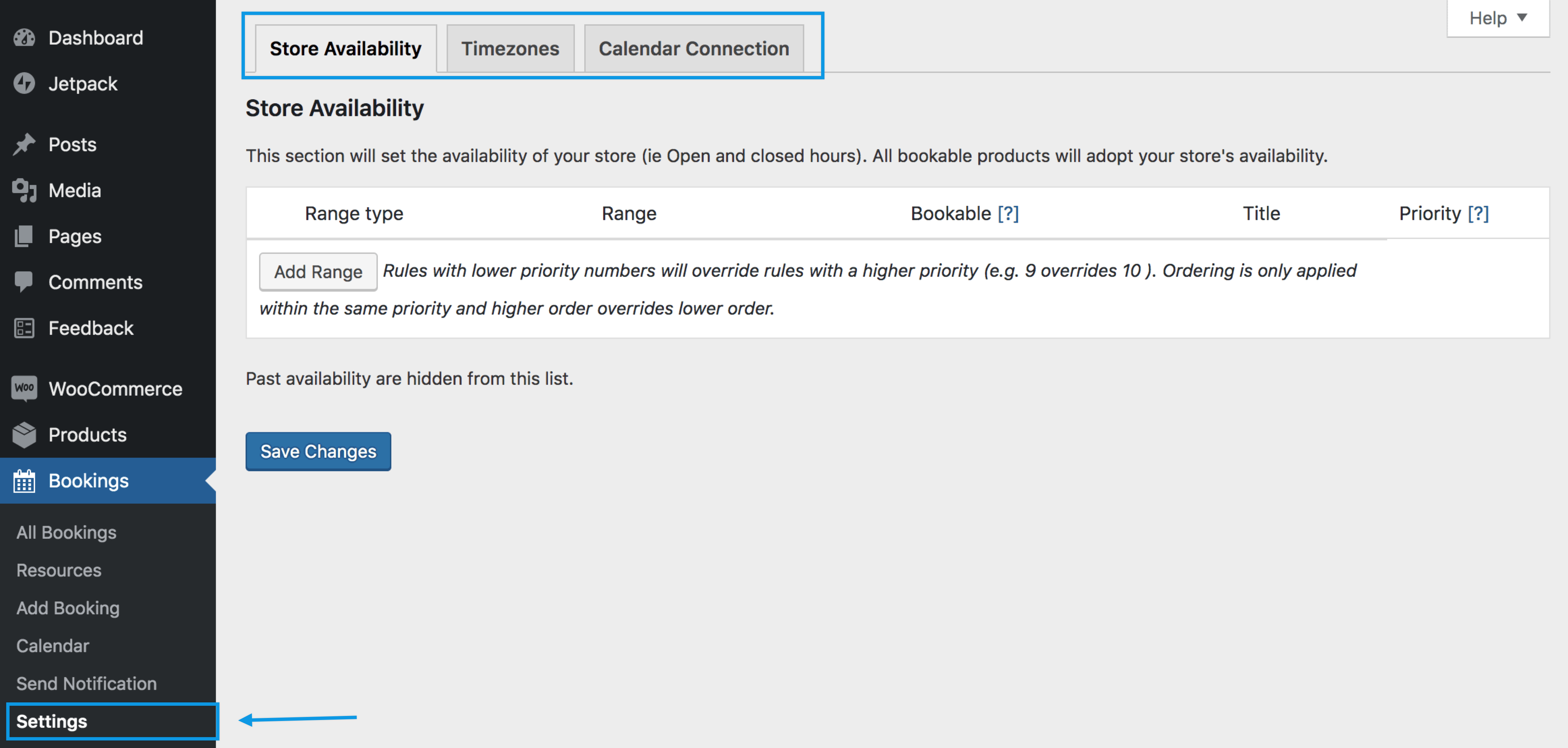Viewport: 1568px width, 748px height.
Task: Click the Dashboard gauge icon
Action: (x=24, y=38)
